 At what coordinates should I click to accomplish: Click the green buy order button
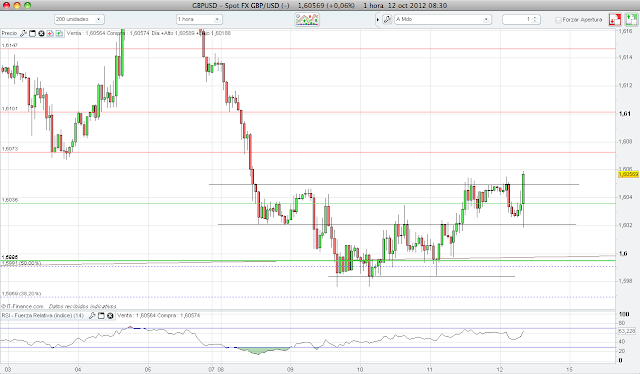click(631, 19)
